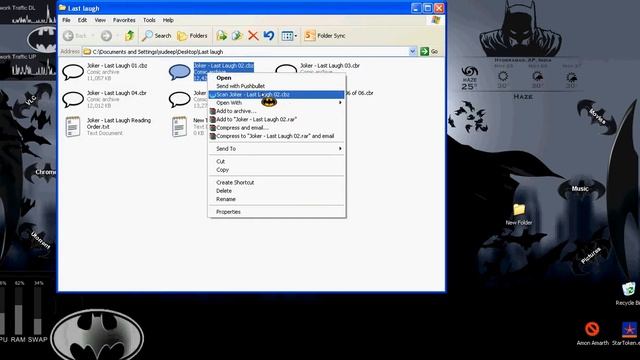Viewport: 640px width, 360px height.
Task: Open the Favorites menu
Action: 124,20
